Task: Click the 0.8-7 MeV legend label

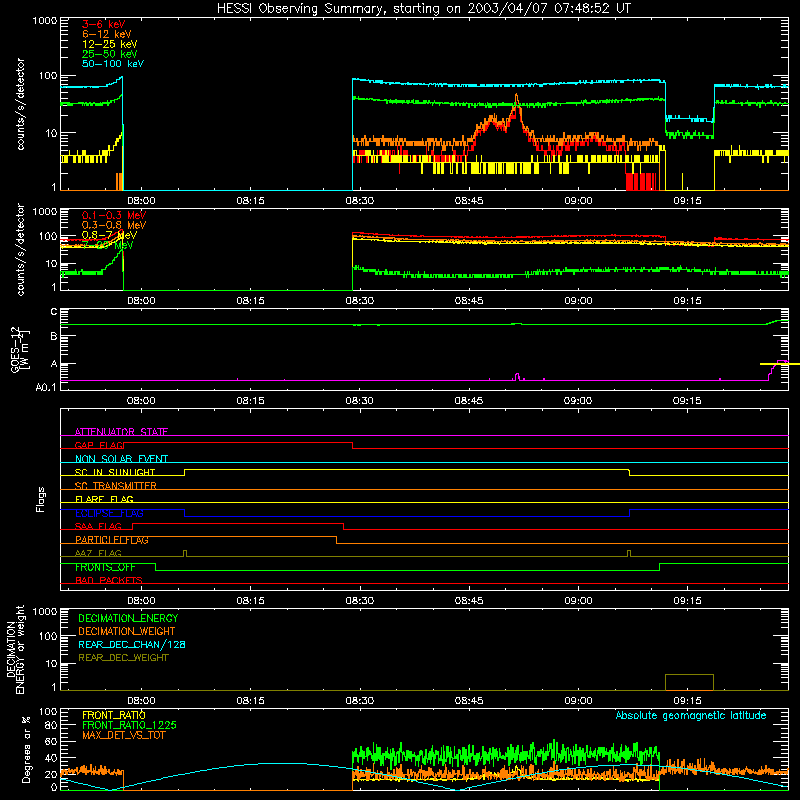Action: [109, 235]
